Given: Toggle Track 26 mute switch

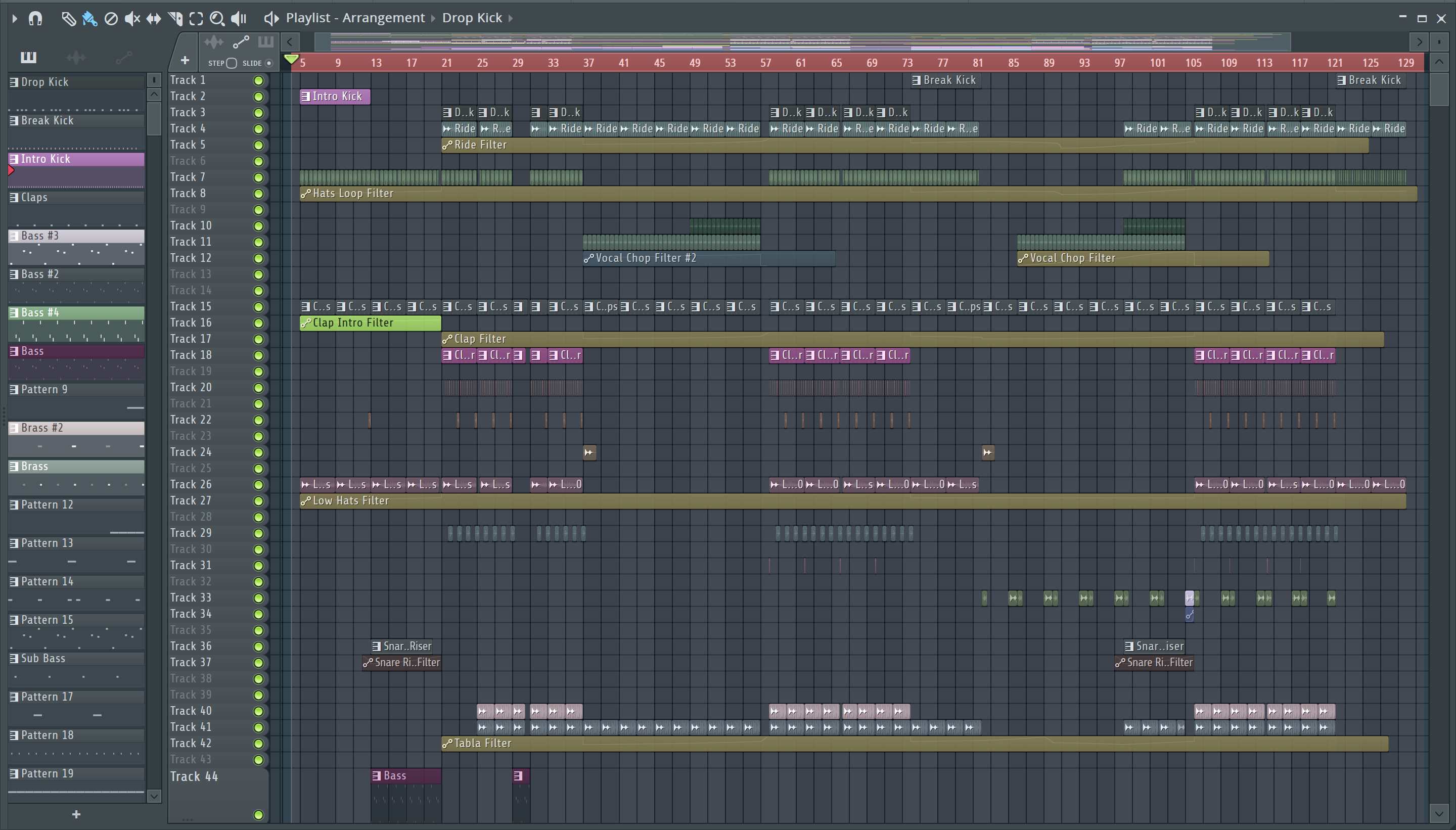Looking at the screenshot, I should tap(258, 485).
